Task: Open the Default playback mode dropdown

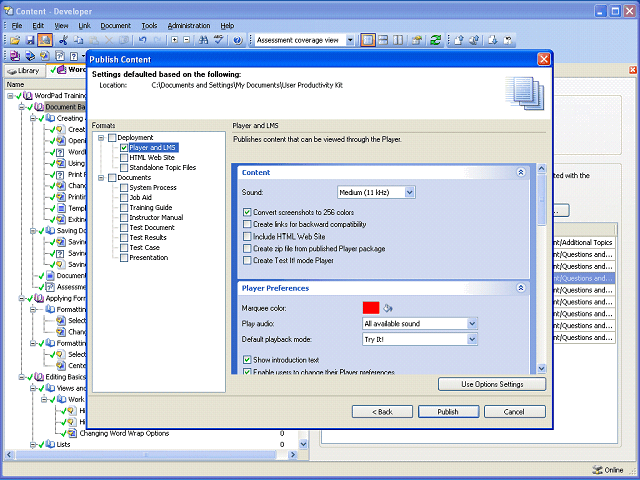Action: pos(472,339)
